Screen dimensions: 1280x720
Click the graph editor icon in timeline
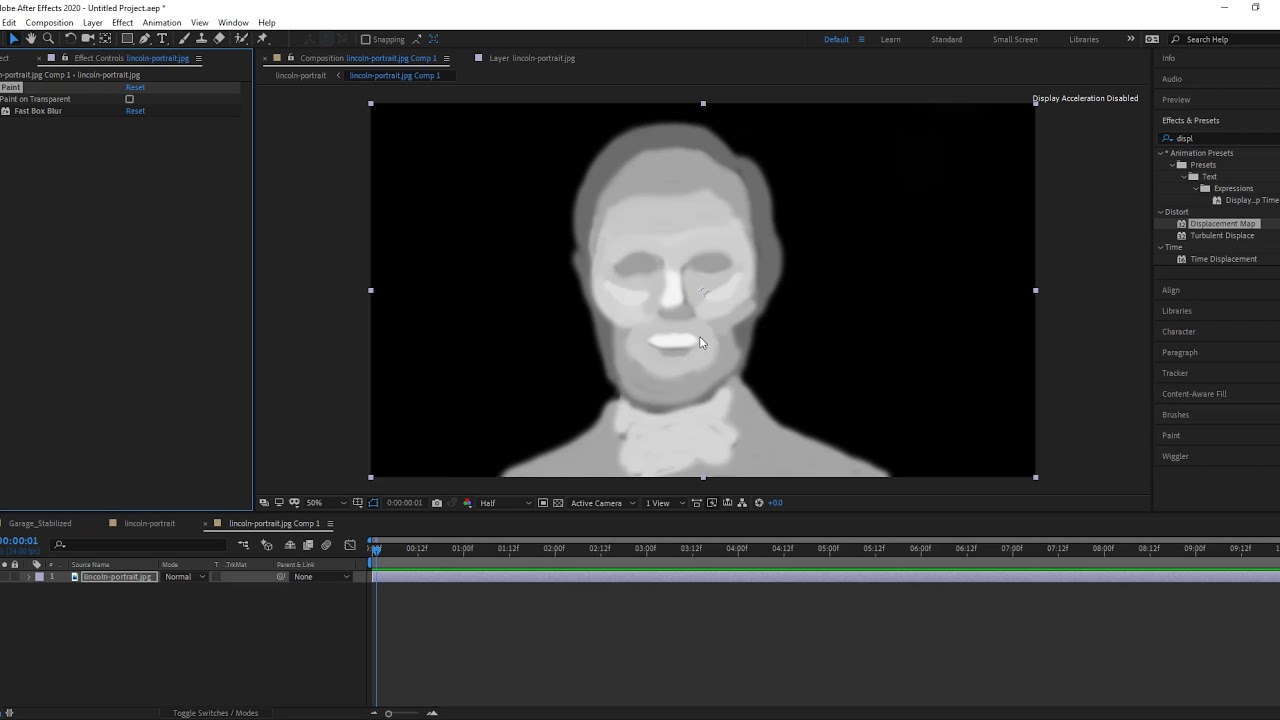pos(350,545)
